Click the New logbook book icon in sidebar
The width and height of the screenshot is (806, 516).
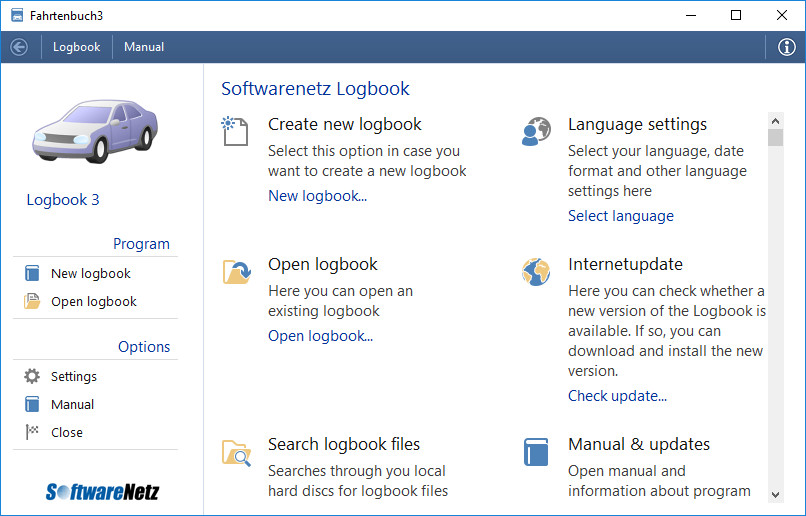click(32, 273)
